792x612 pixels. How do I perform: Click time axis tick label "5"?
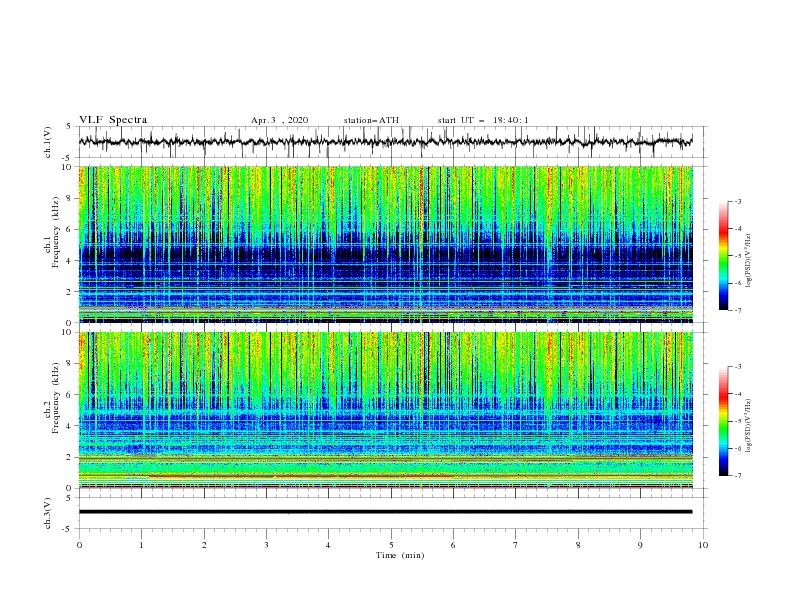[x=391, y=545]
